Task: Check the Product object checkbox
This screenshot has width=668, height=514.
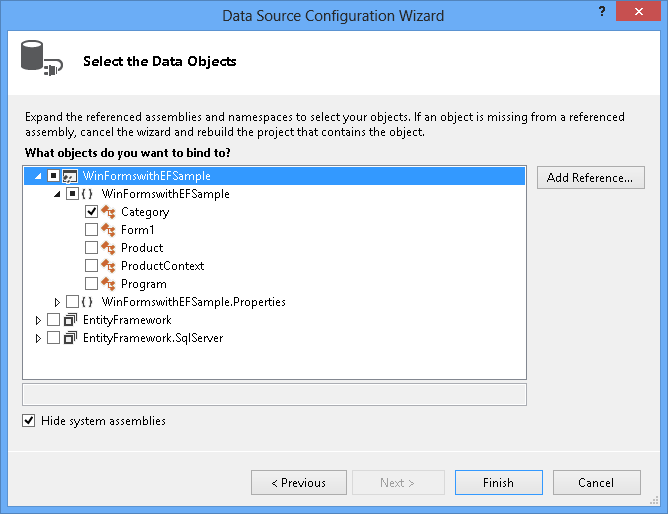Action: (x=91, y=248)
